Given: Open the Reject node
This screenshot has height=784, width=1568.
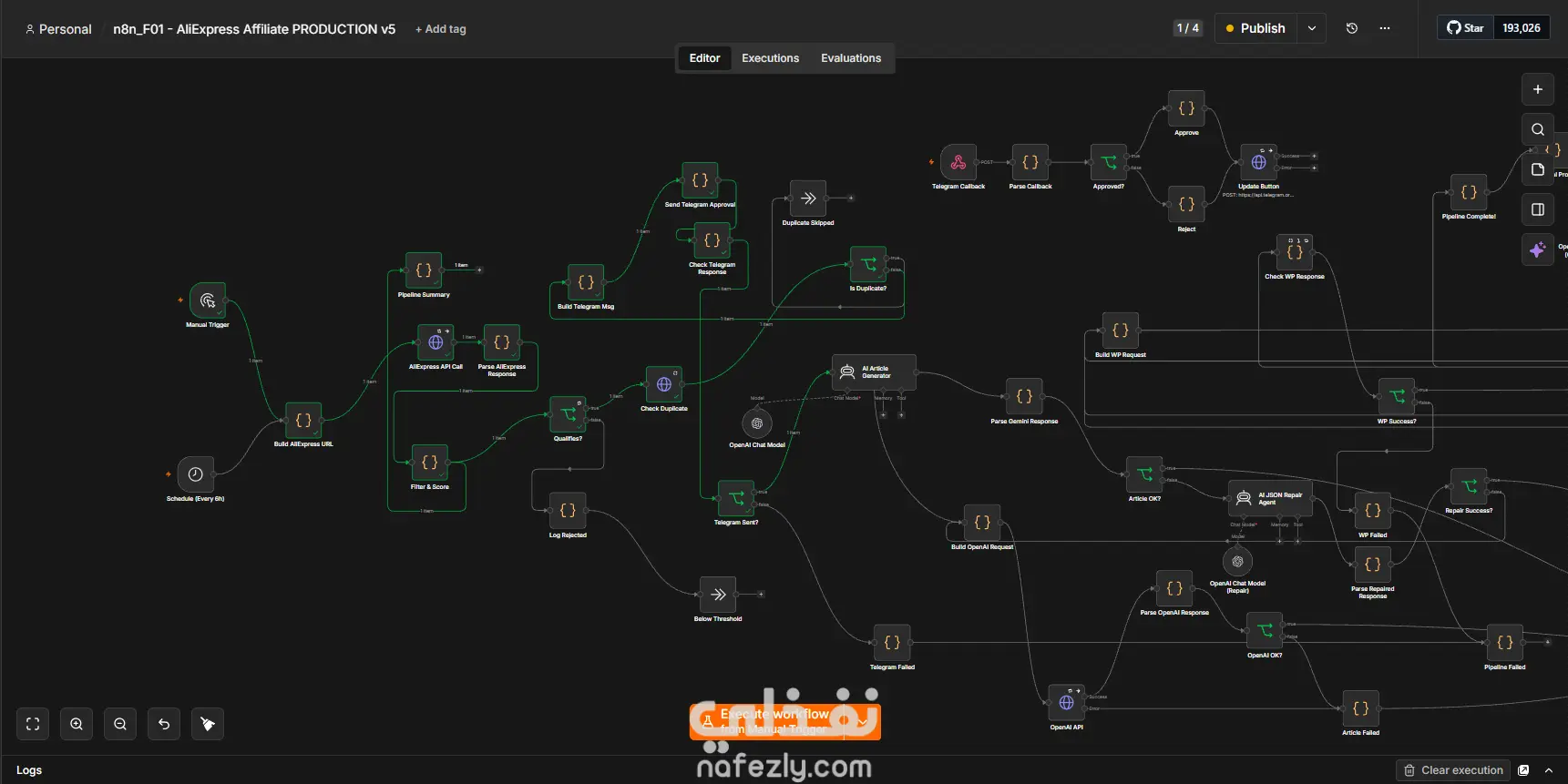Looking at the screenshot, I should [1186, 204].
